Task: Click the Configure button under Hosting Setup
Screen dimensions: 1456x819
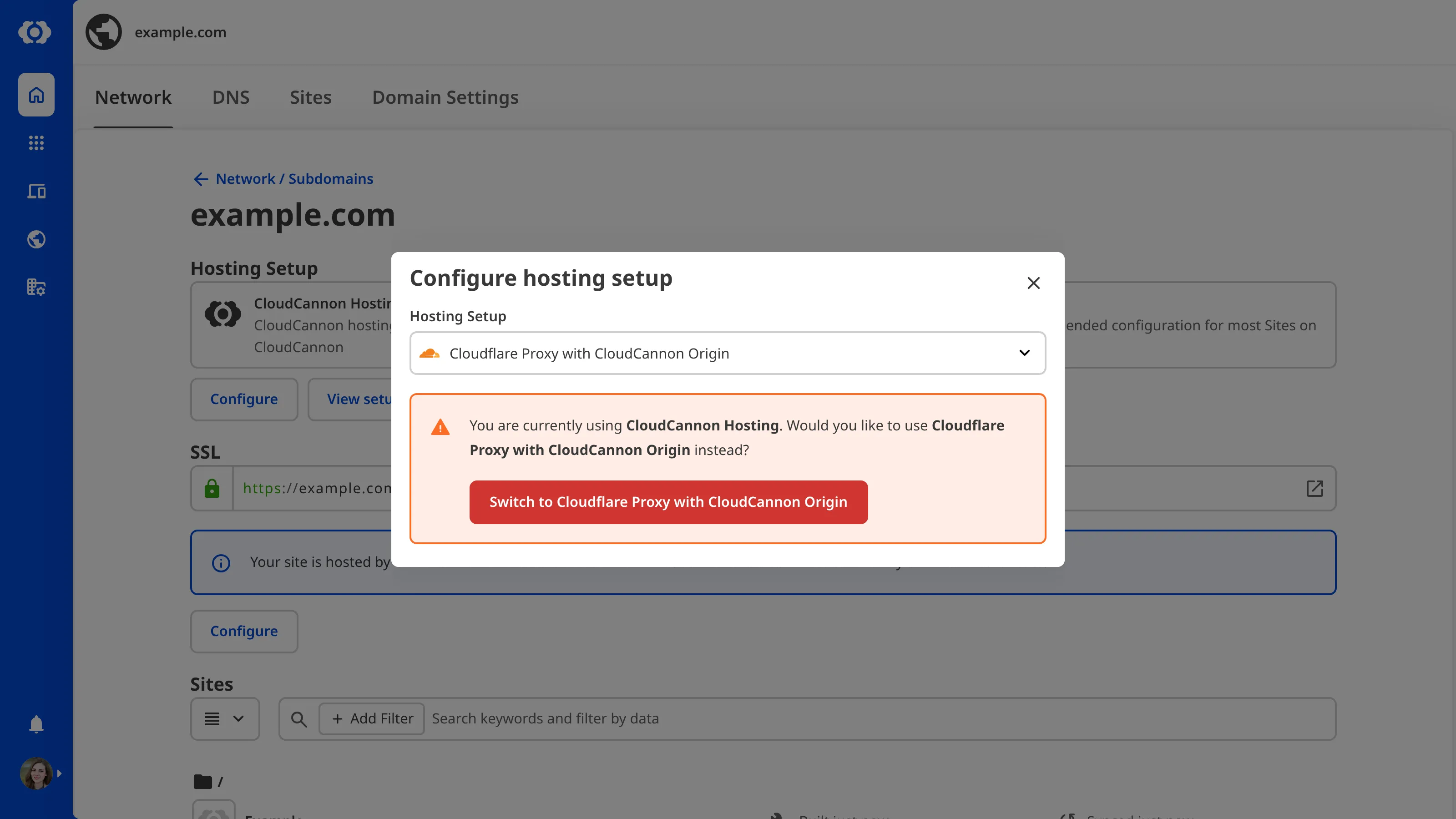Action: pos(243,399)
